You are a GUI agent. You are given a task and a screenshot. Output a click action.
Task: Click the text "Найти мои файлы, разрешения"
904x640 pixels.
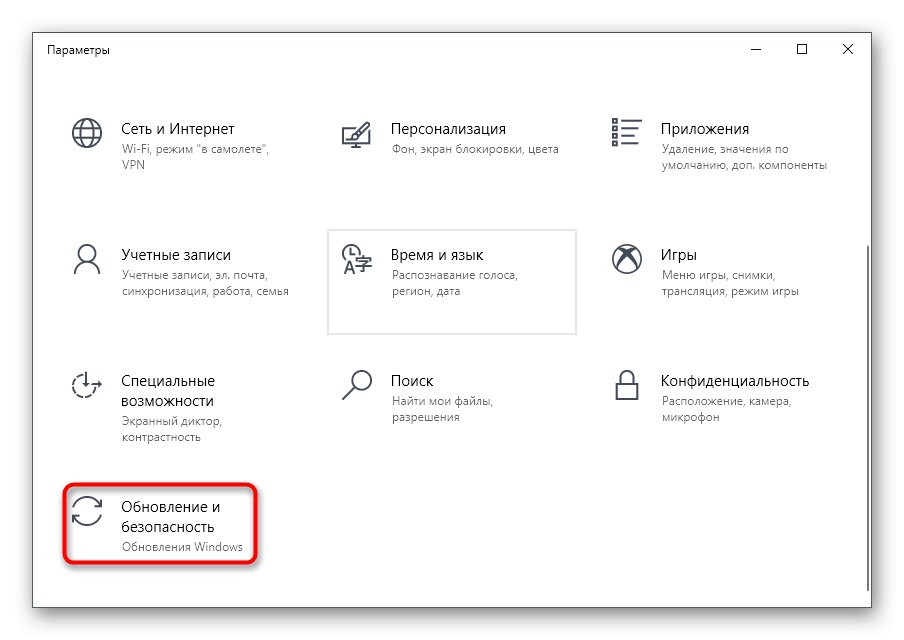[x=442, y=409]
